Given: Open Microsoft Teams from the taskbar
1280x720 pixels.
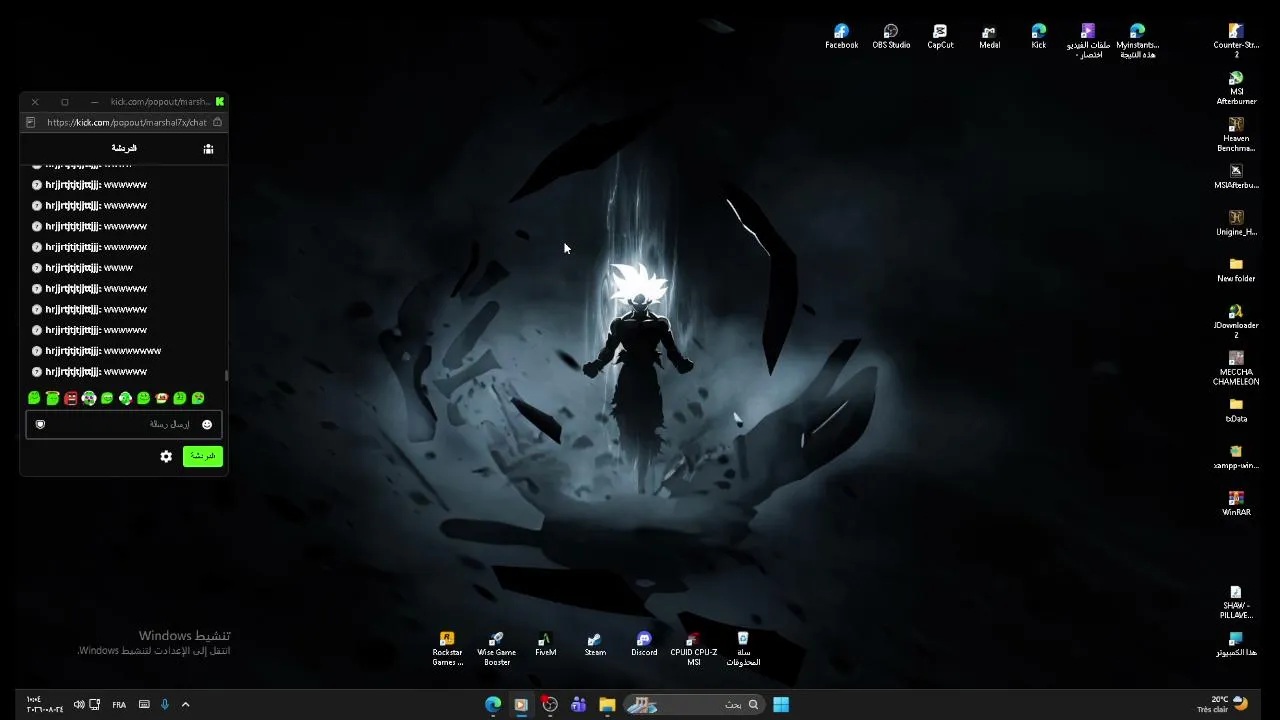Looking at the screenshot, I should (578, 705).
